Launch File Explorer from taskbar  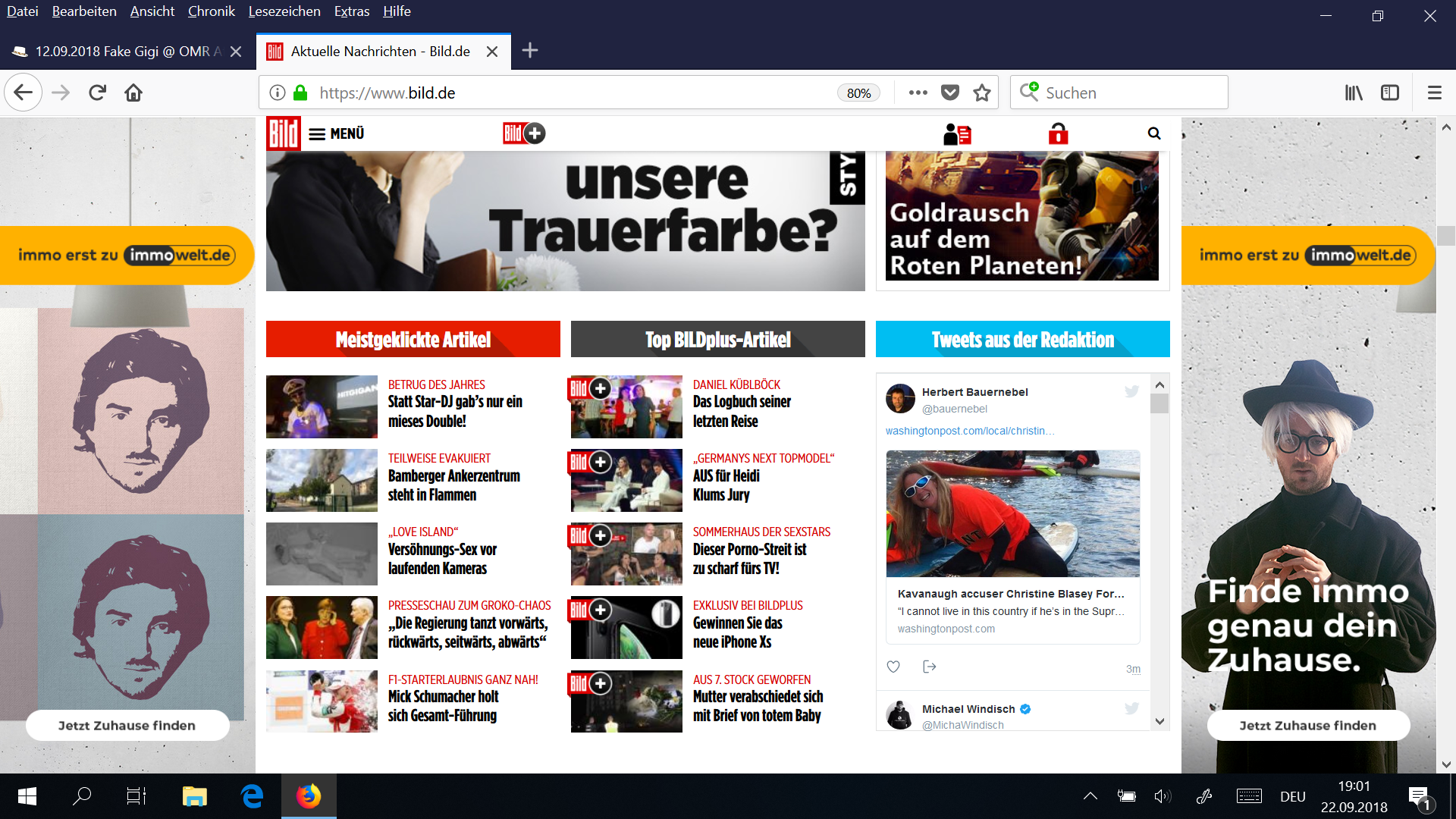(195, 796)
